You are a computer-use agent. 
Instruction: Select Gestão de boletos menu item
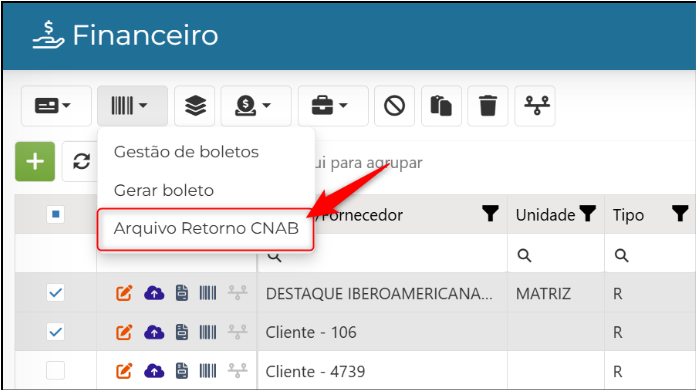pos(186,152)
